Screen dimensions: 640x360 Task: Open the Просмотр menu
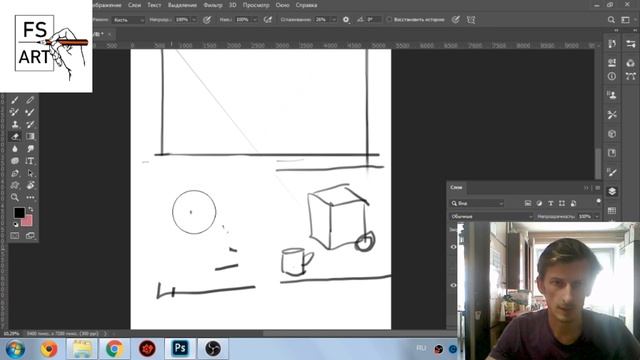(256, 5)
